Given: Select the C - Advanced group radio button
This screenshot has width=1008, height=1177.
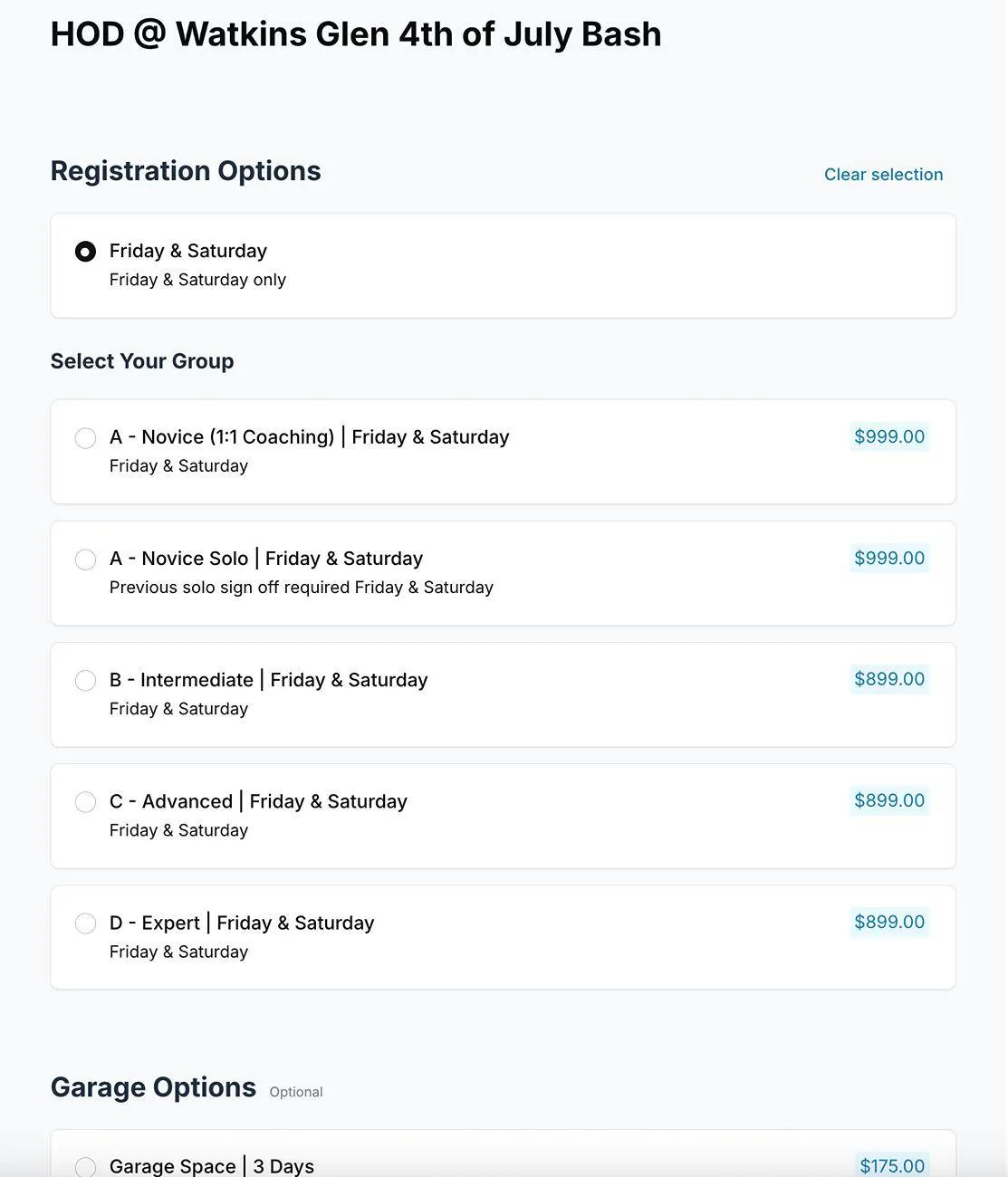Looking at the screenshot, I should (x=85, y=802).
